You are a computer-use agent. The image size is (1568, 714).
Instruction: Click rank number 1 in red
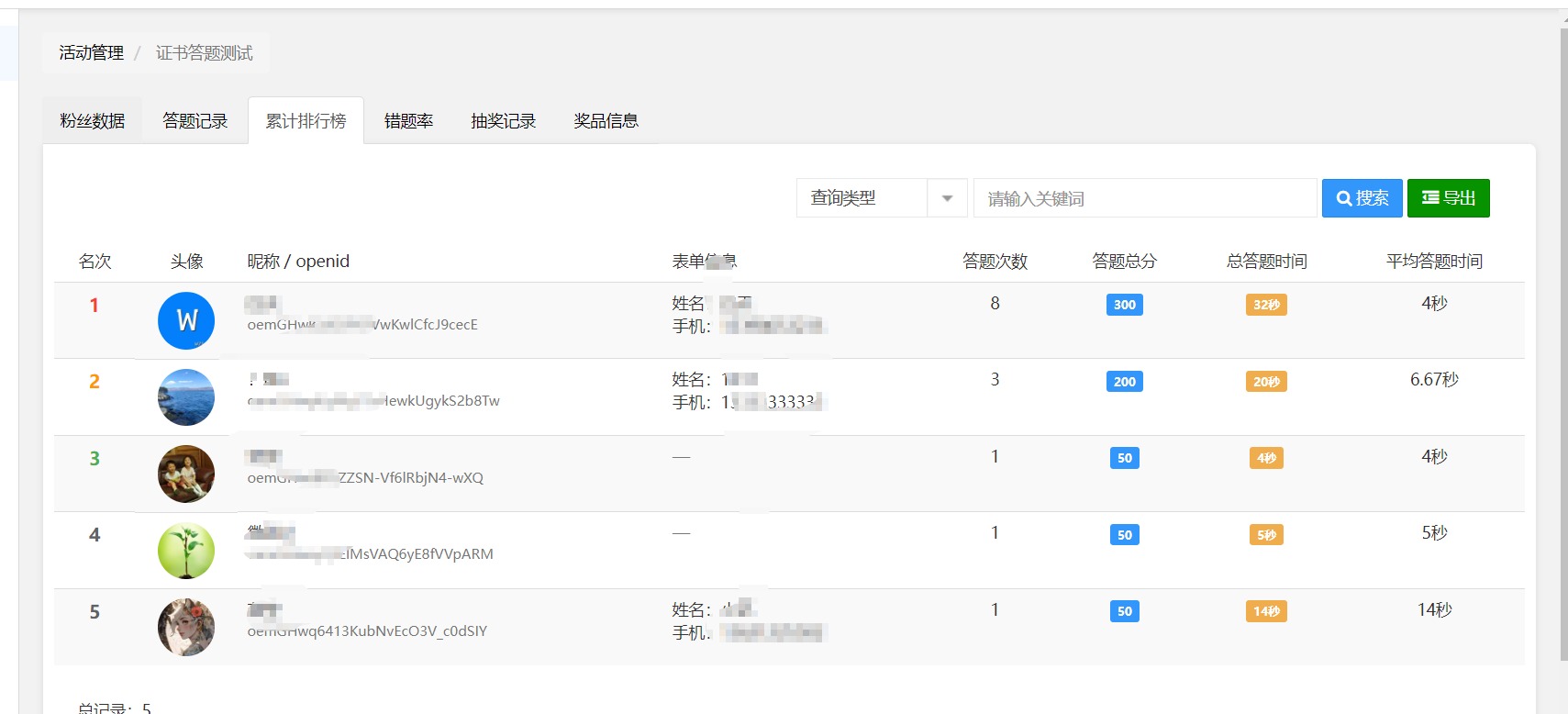point(94,306)
